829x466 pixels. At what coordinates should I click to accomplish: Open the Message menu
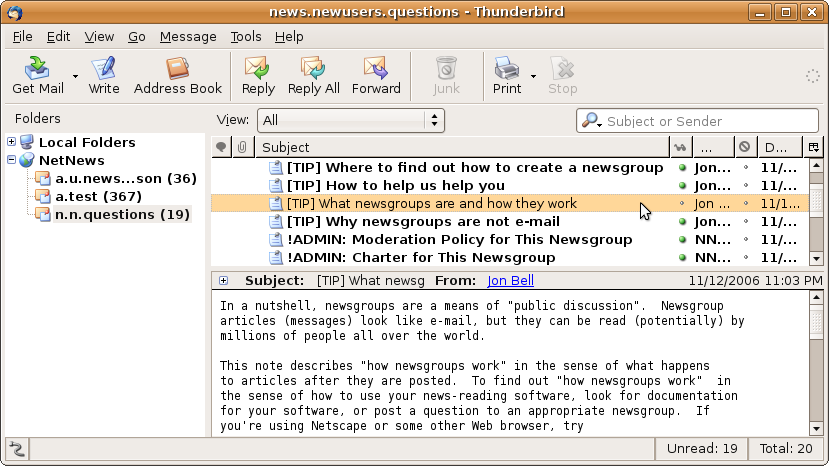pyautogui.click(x=187, y=36)
